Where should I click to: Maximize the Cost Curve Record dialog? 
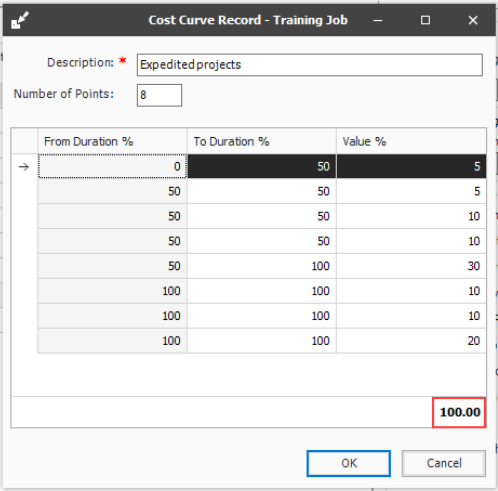[425, 20]
